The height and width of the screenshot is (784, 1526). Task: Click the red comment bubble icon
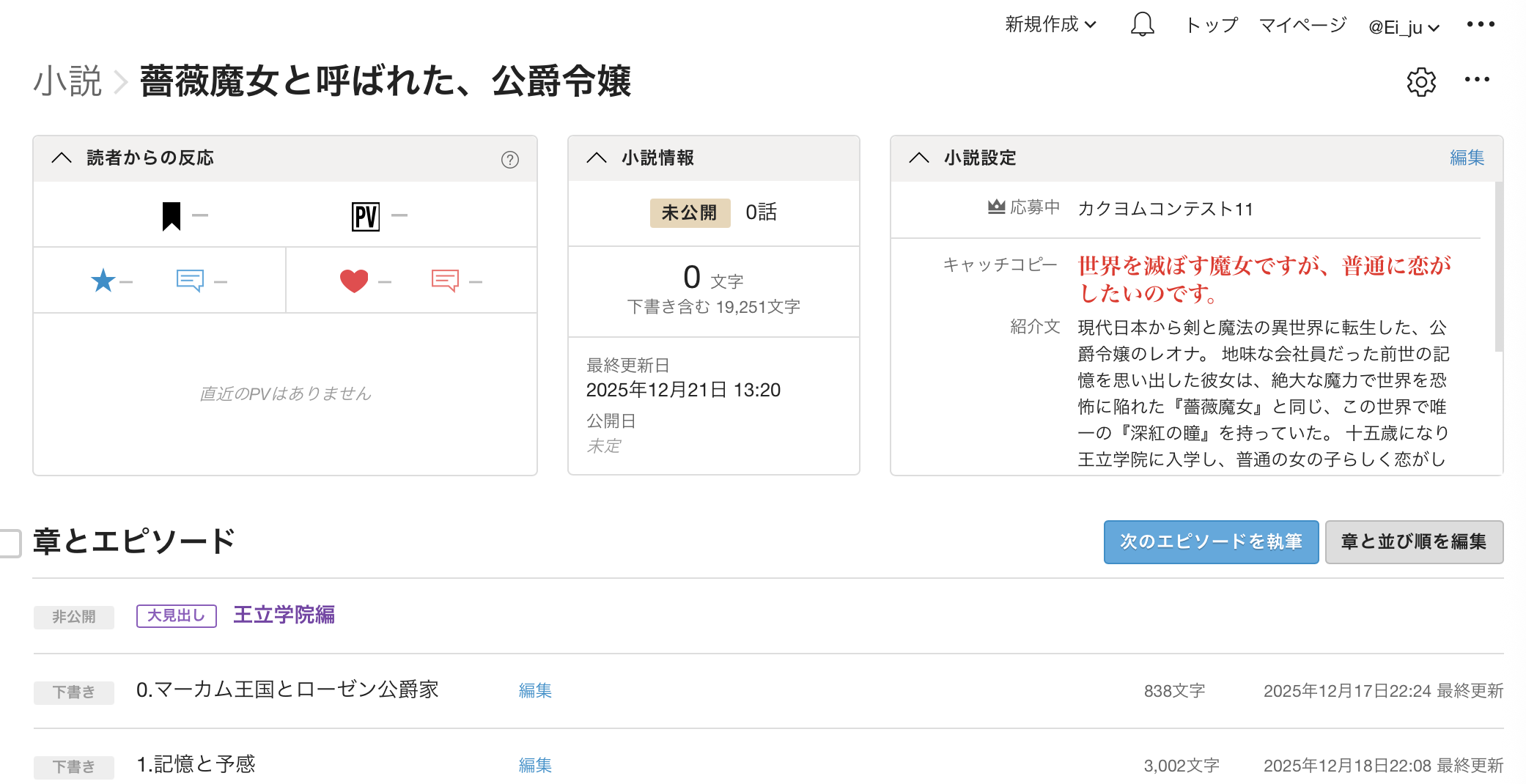click(x=445, y=281)
